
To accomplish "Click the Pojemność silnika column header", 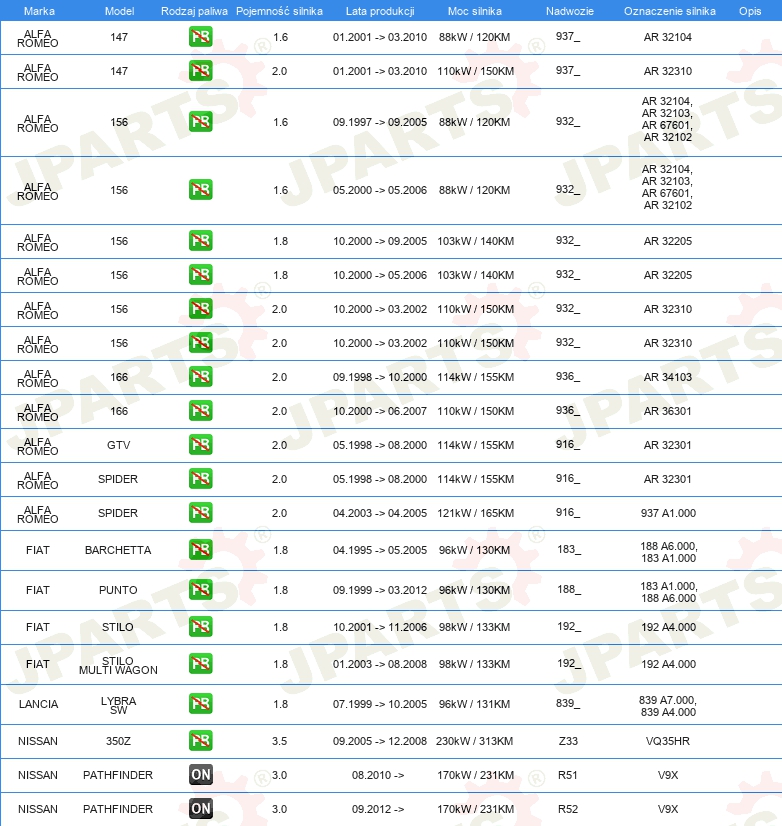I will point(279,11).
